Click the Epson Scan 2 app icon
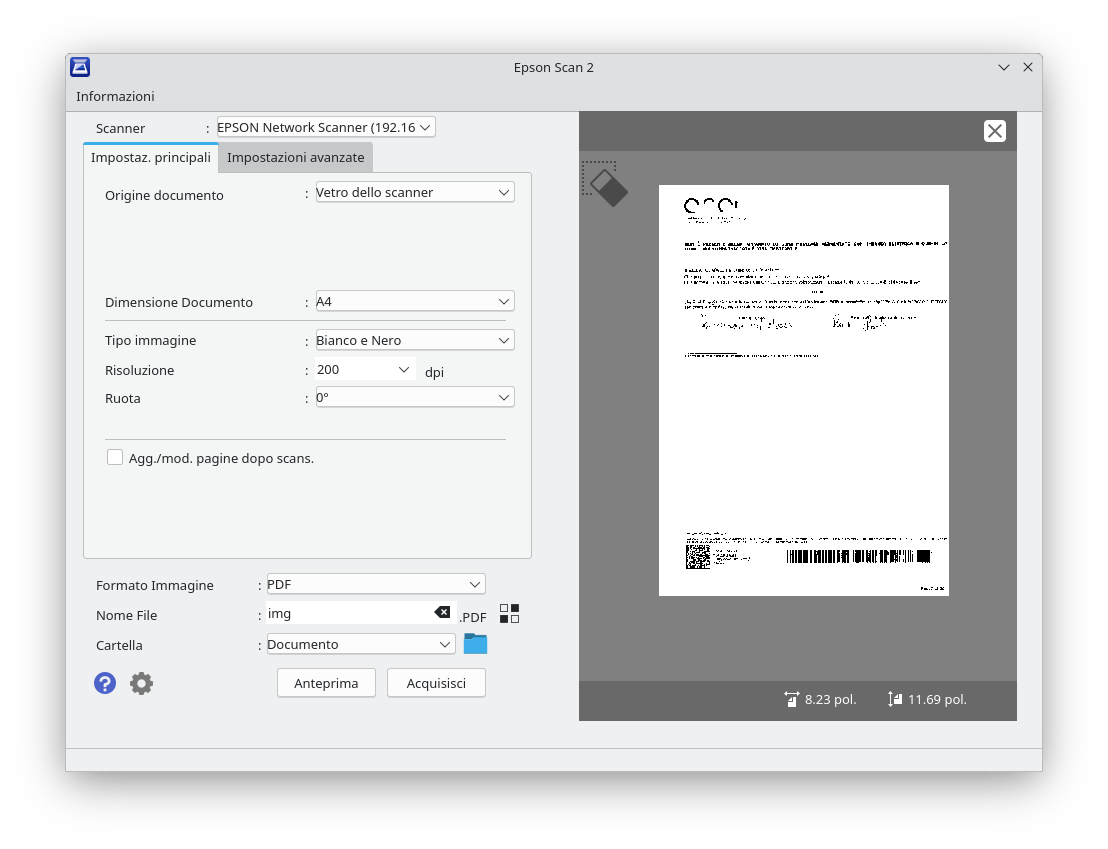 [x=80, y=67]
